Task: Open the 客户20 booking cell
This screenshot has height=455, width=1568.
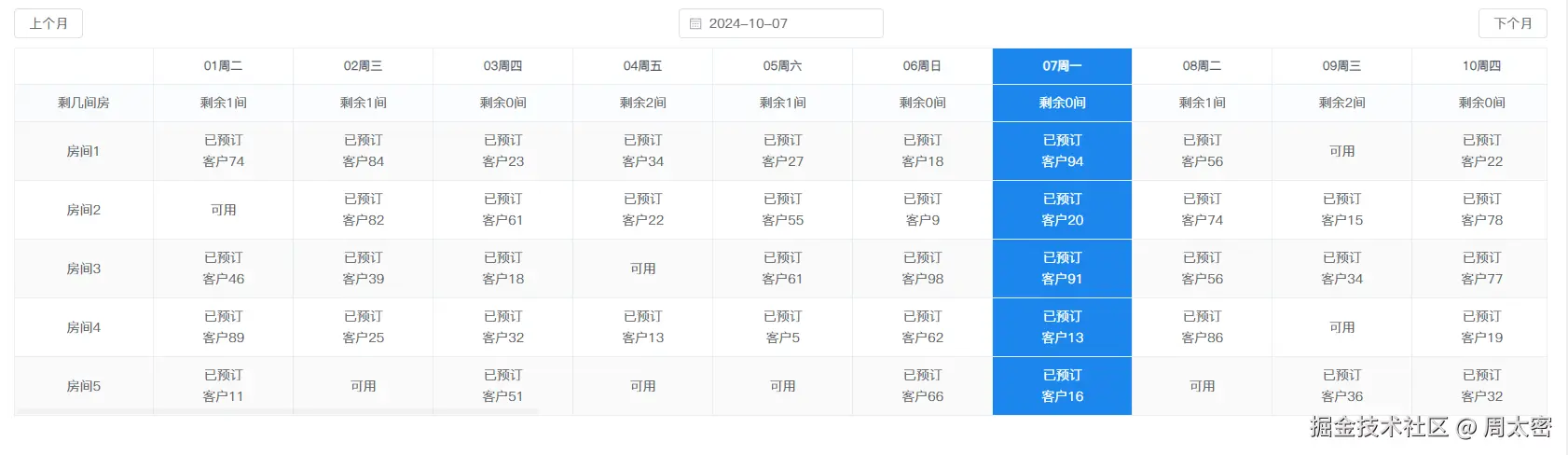Action: tap(1063, 210)
